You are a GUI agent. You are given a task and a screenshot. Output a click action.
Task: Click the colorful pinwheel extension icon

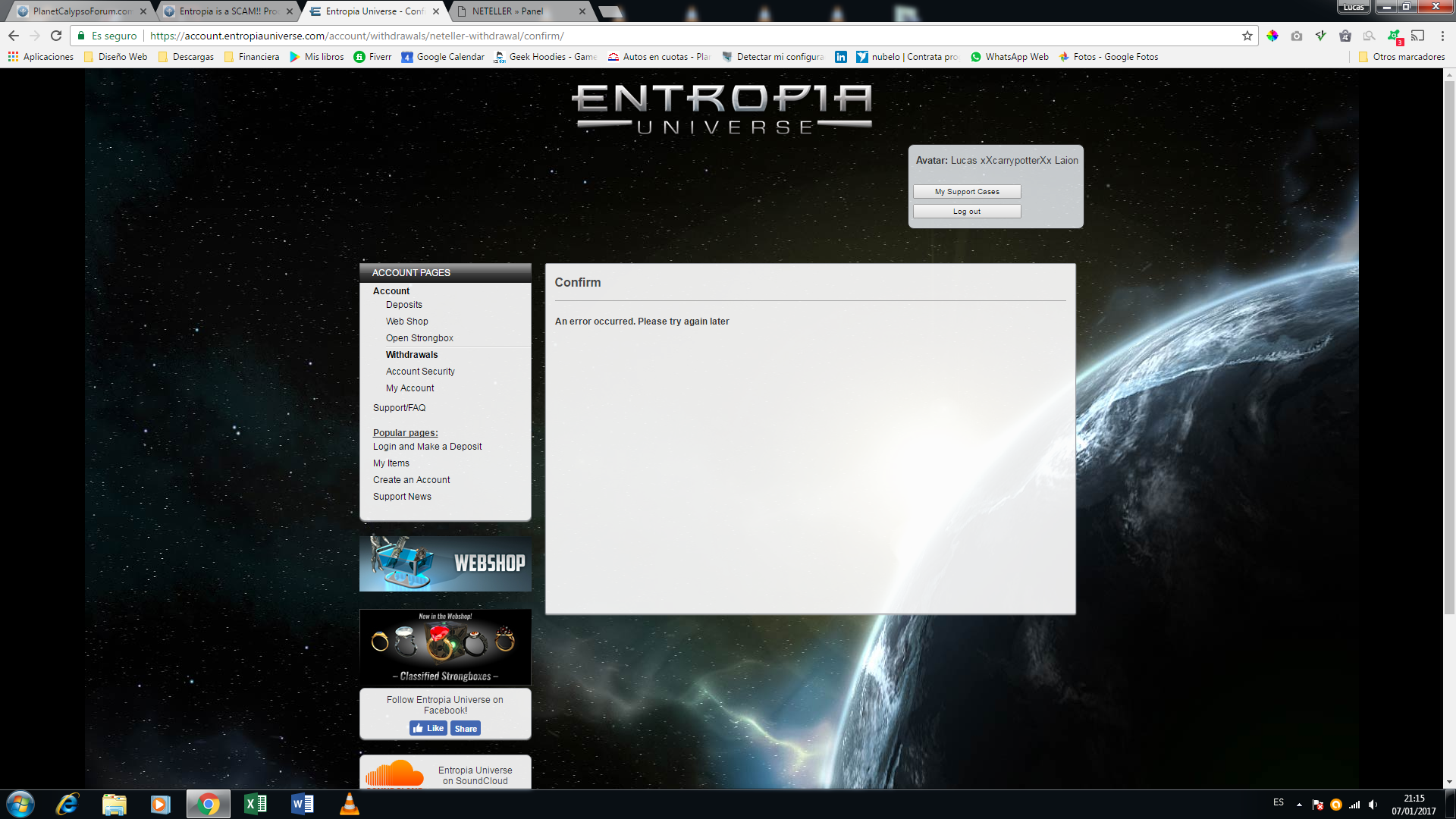click(x=1272, y=36)
